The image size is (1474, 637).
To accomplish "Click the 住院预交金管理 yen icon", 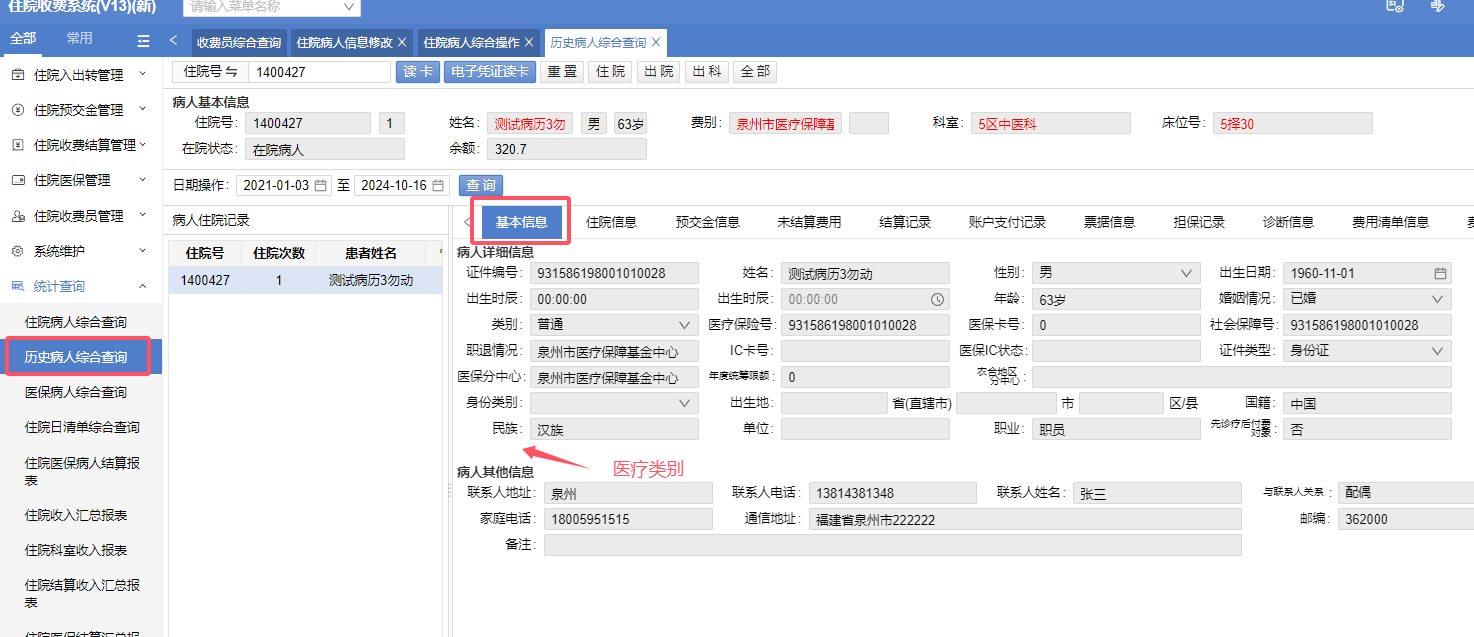I will [x=18, y=110].
